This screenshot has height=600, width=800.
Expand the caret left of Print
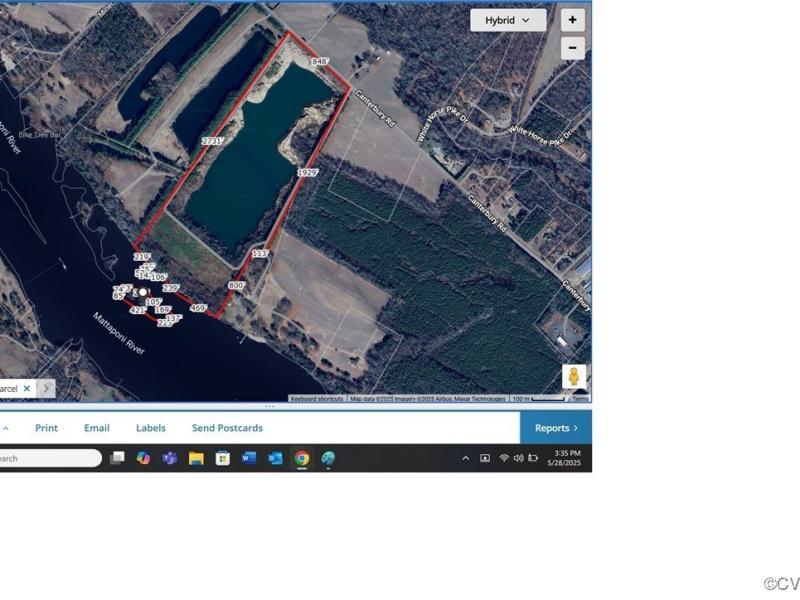[x=6, y=428]
